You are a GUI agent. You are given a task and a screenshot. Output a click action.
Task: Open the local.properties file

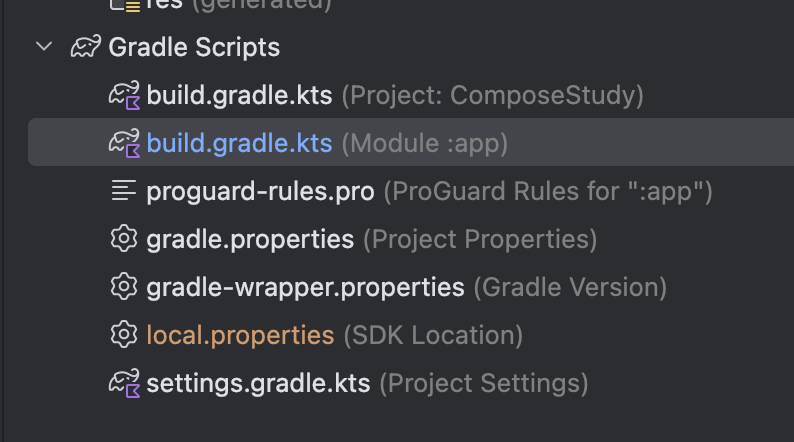pos(240,335)
